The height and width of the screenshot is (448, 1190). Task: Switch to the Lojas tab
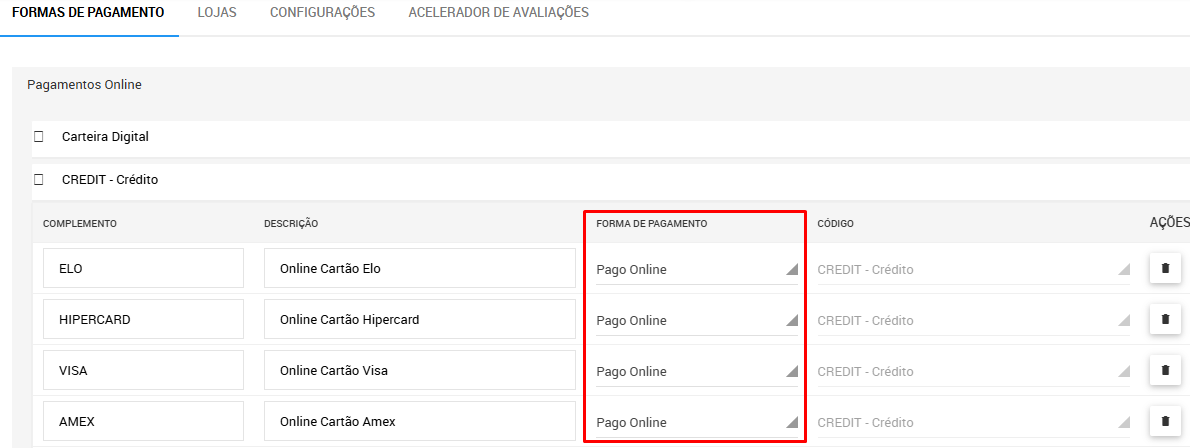[216, 13]
